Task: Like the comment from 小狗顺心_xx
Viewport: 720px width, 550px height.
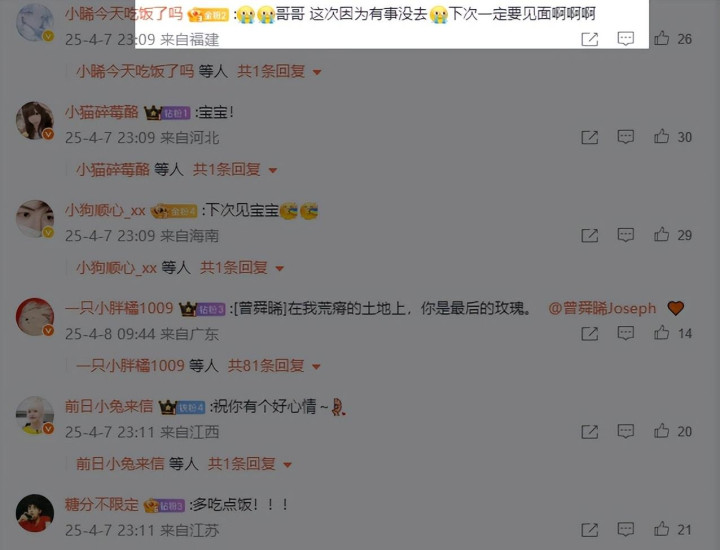Action: (661, 235)
